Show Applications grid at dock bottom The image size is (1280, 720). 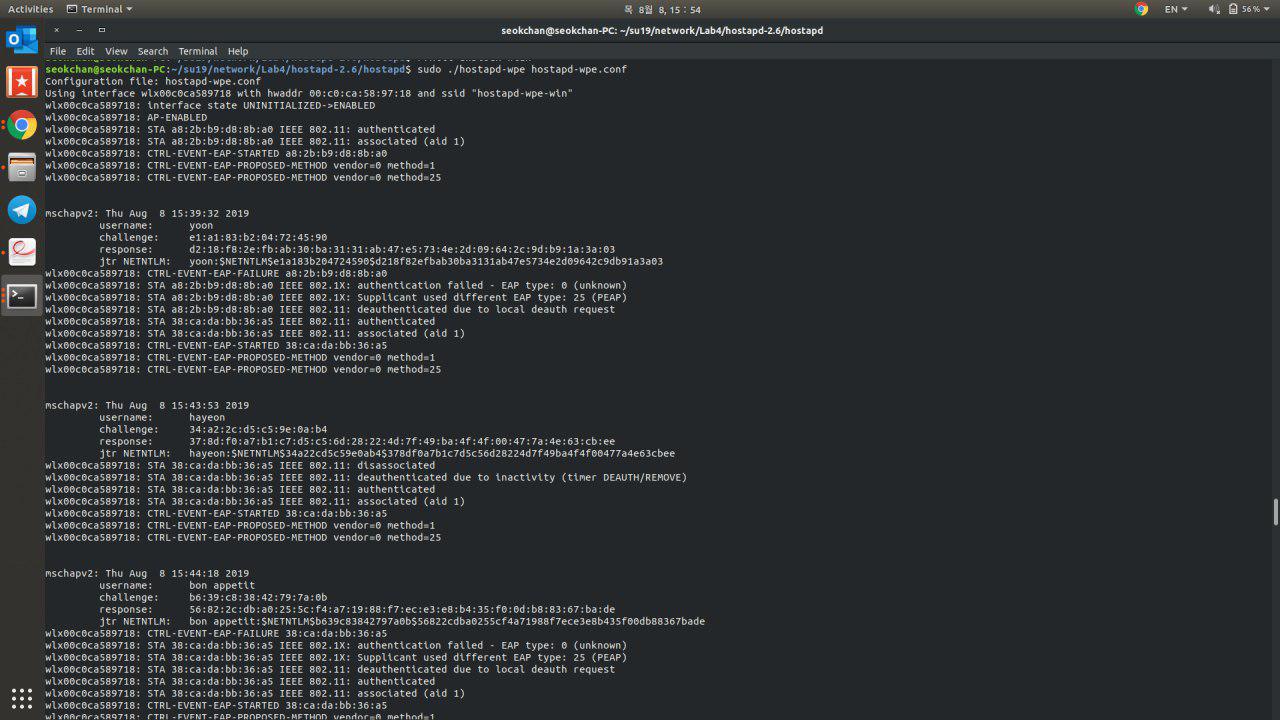coord(22,698)
